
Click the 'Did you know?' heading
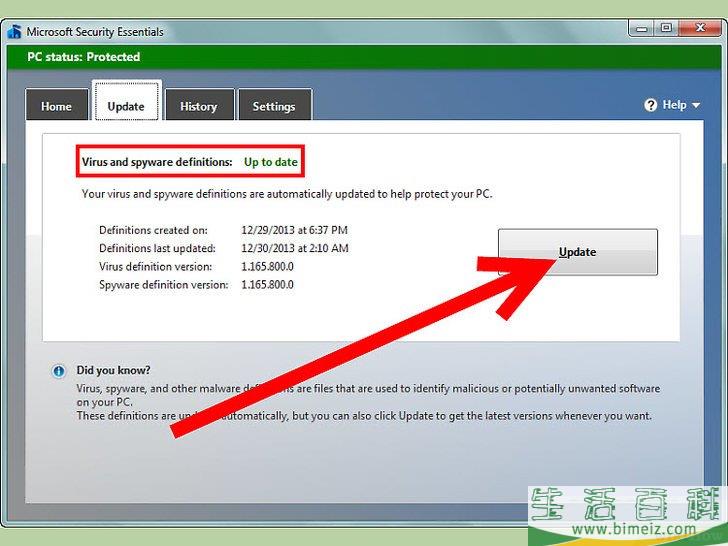coord(113,370)
